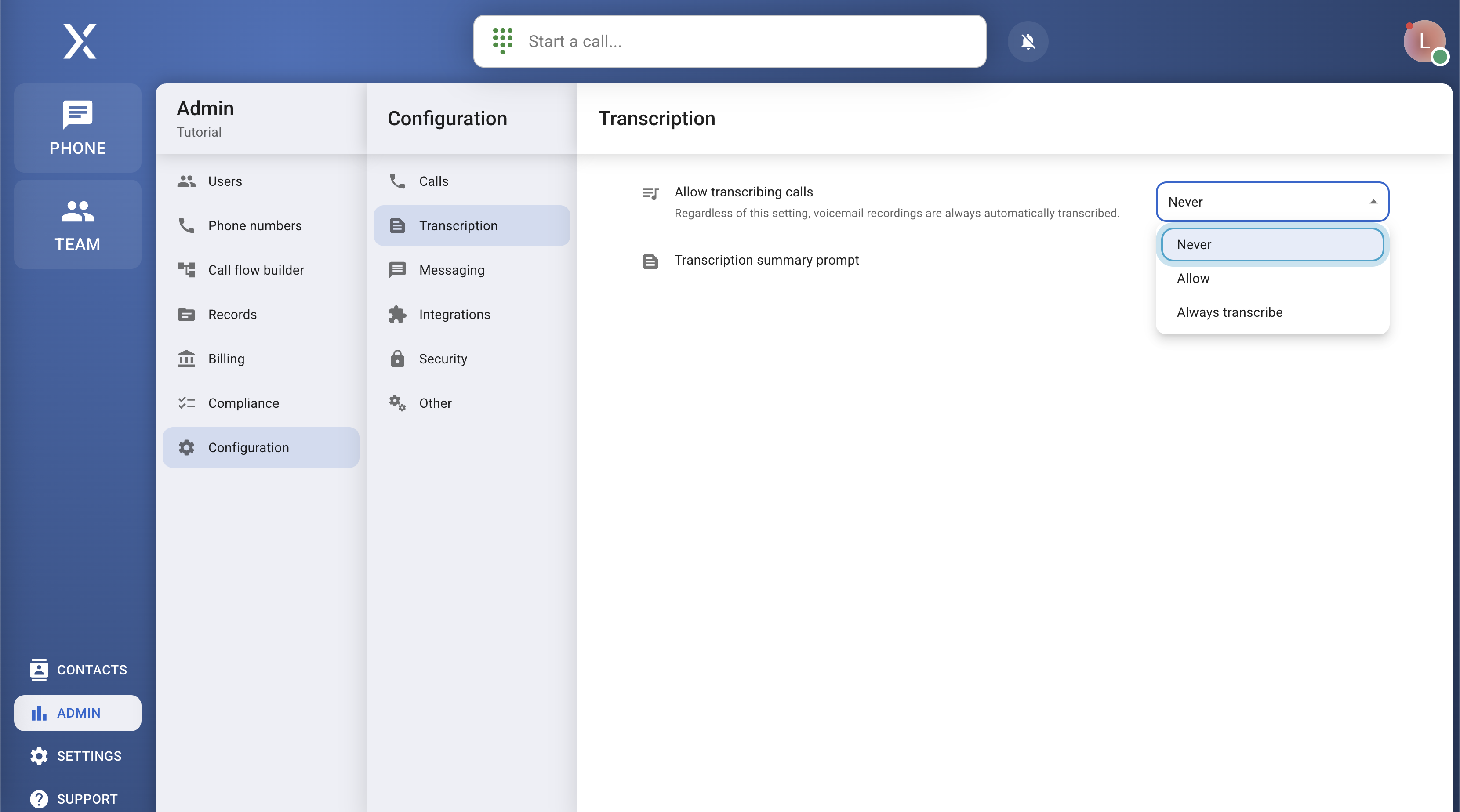Toggle the muted notifications bell
Viewport: 1460px width, 812px height.
(x=1028, y=41)
